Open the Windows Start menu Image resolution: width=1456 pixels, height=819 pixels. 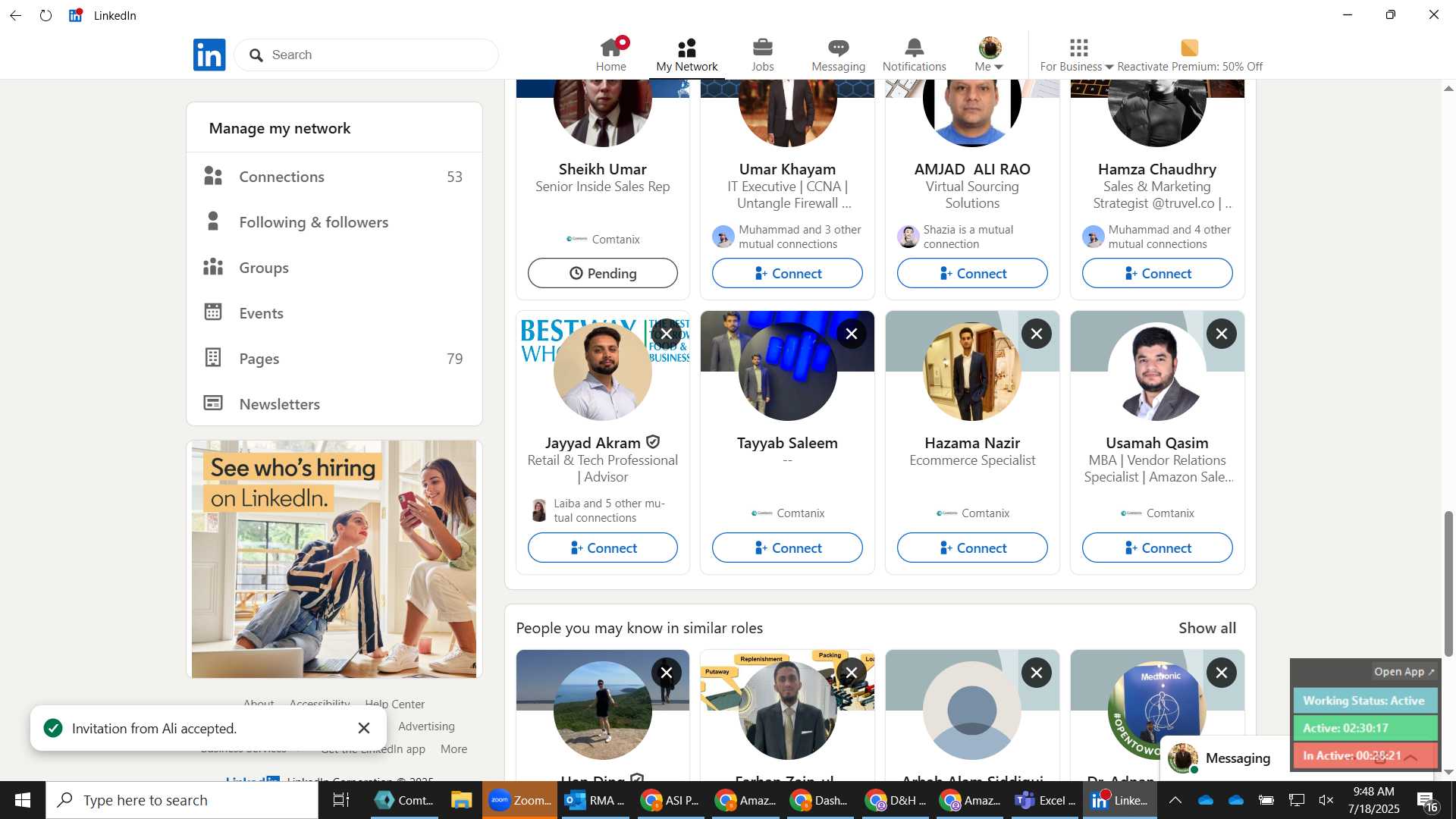(x=23, y=800)
